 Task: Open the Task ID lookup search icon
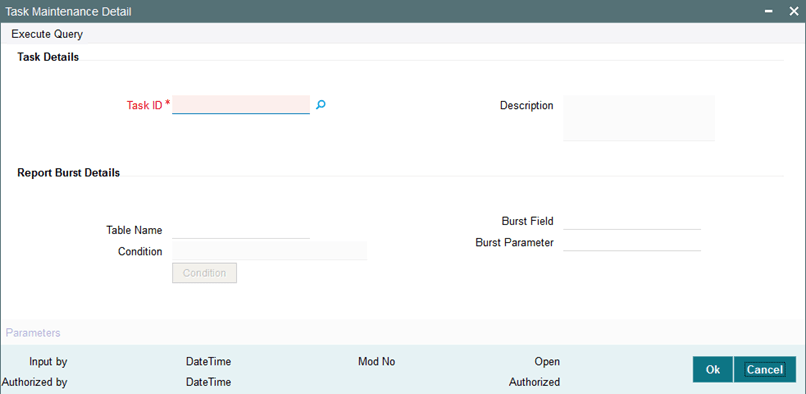tap(321, 105)
